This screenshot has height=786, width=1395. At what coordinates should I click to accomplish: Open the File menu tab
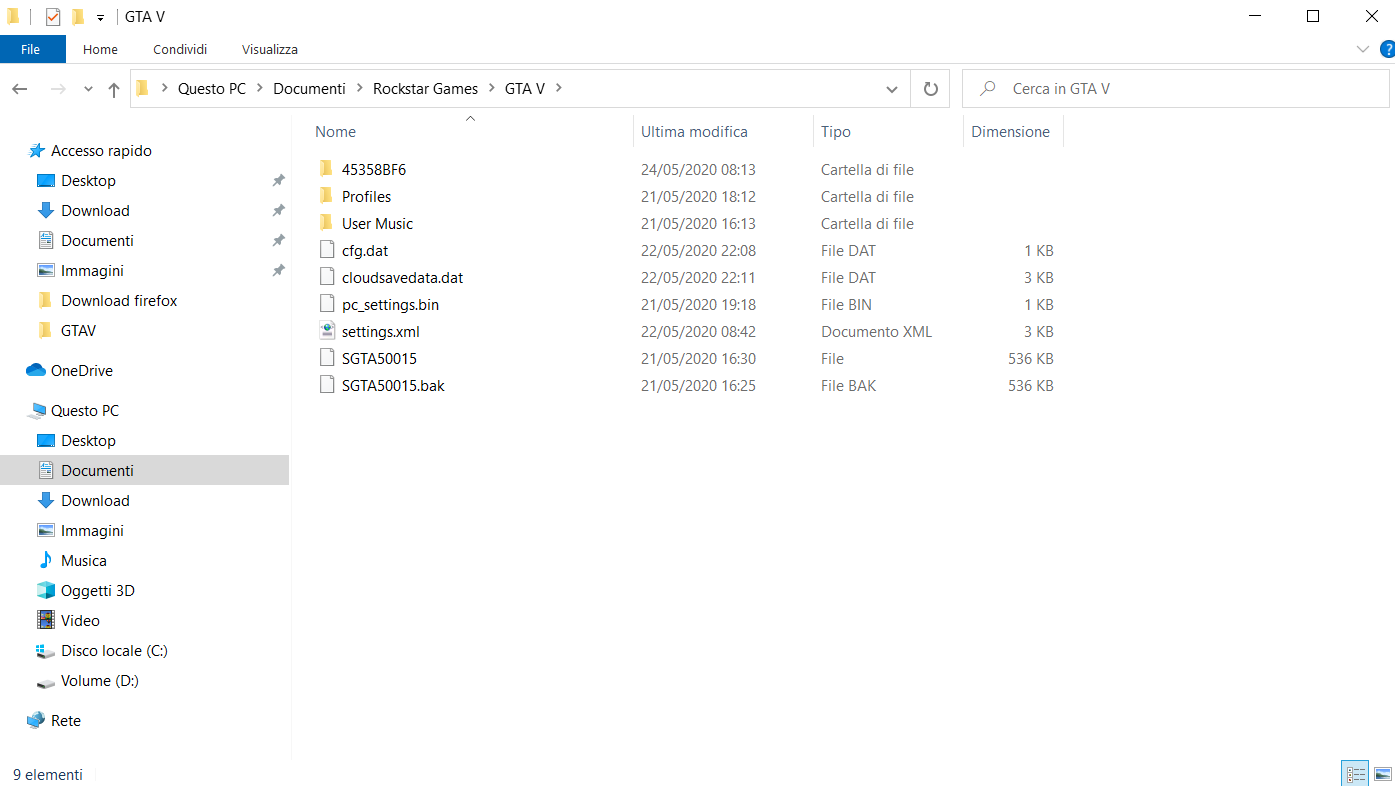pos(31,49)
